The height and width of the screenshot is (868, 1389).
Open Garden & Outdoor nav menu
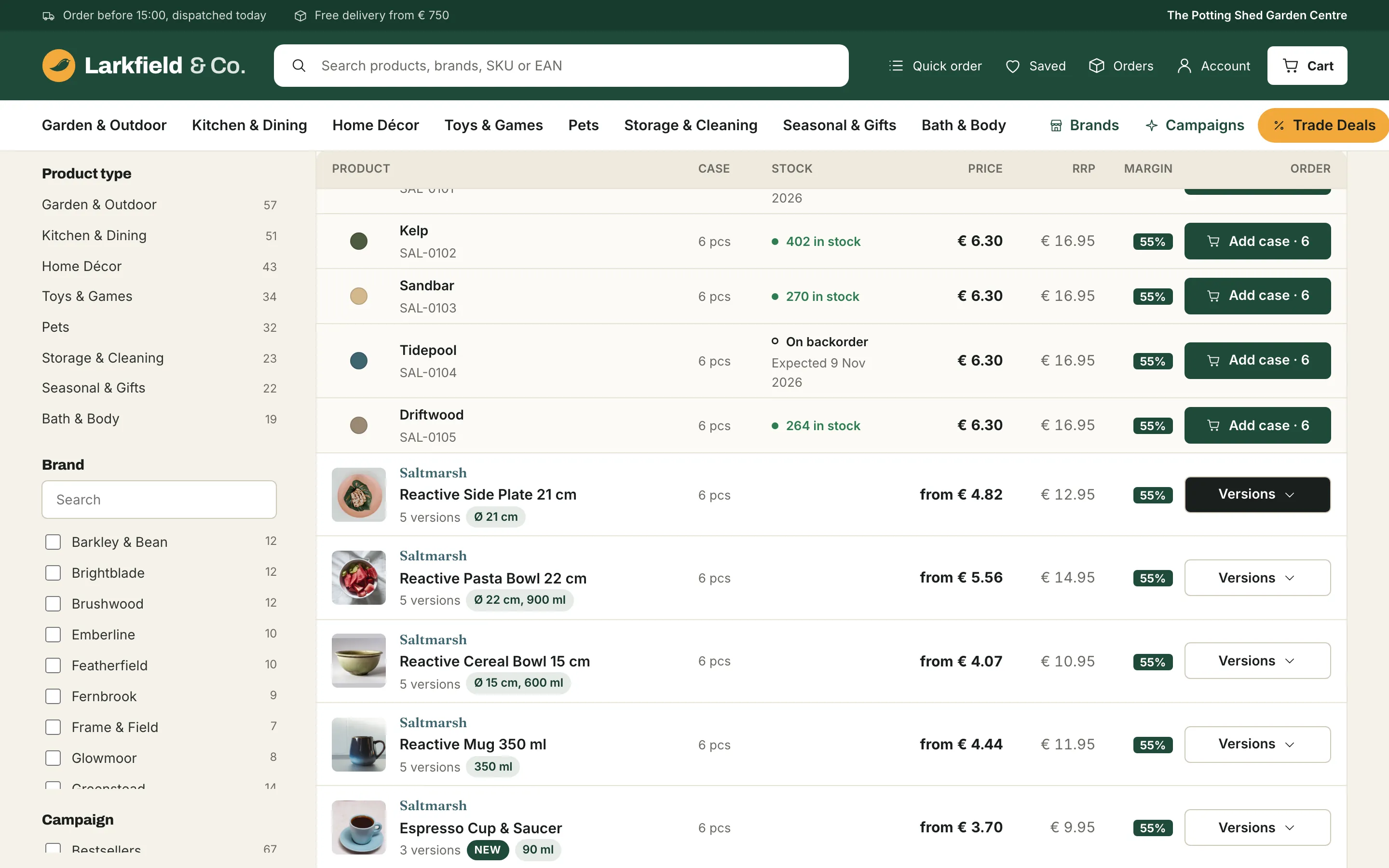coord(104,125)
